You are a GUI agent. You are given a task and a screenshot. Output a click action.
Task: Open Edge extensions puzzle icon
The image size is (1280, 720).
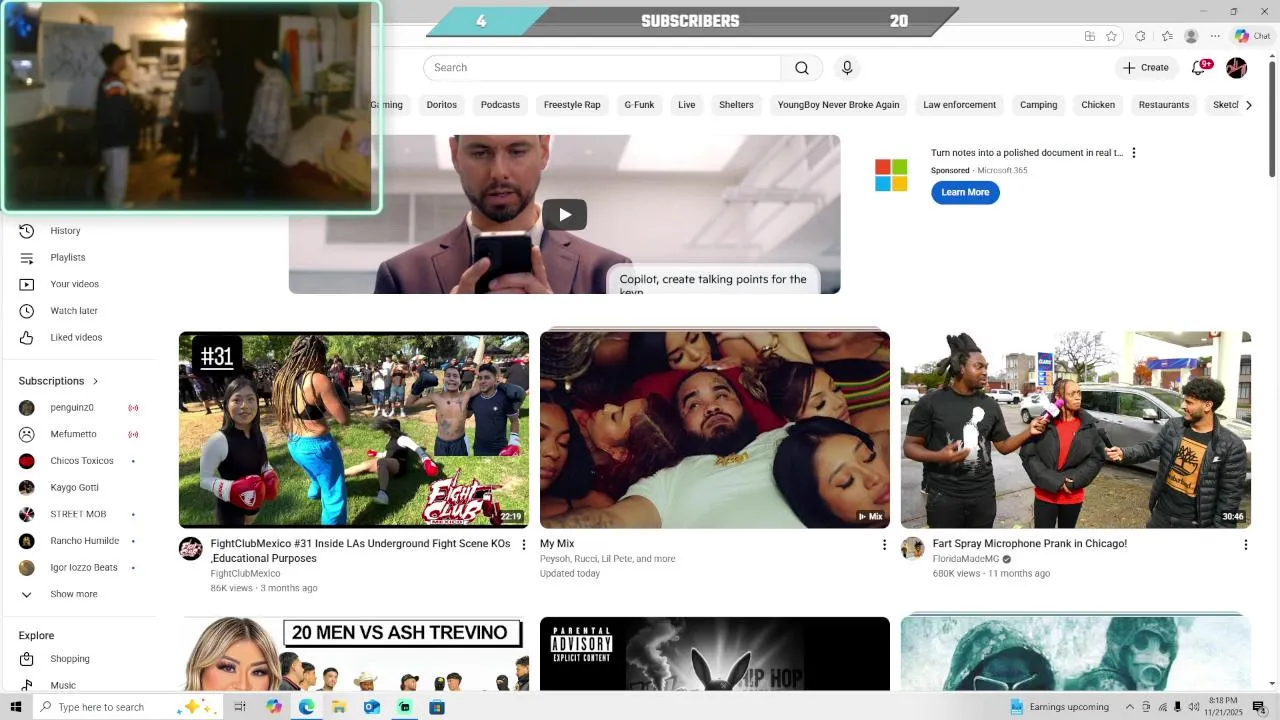tap(1140, 36)
